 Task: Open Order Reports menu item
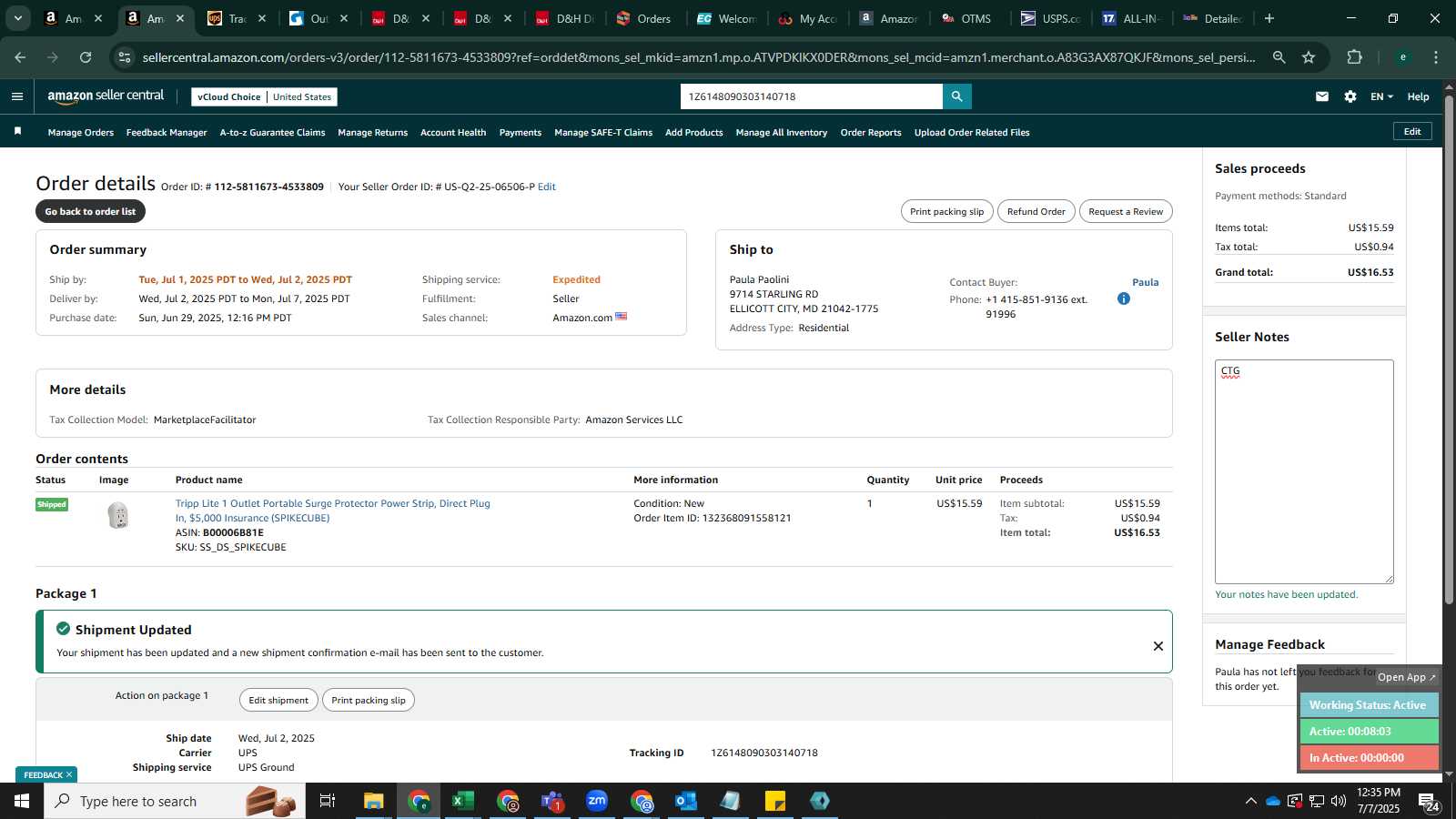click(871, 132)
